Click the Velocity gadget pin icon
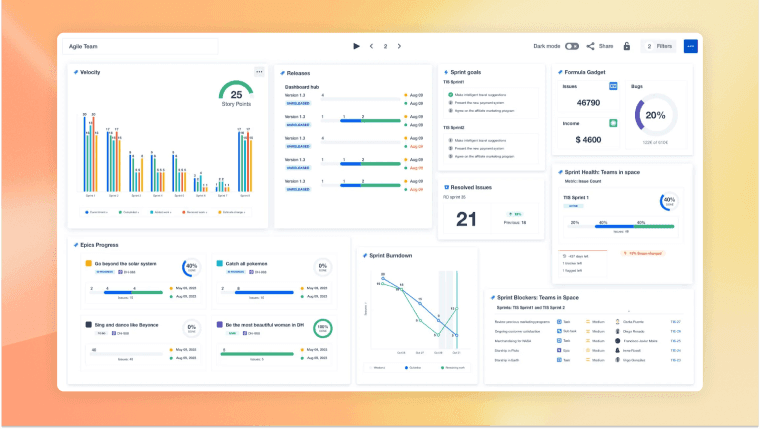 click(76, 72)
